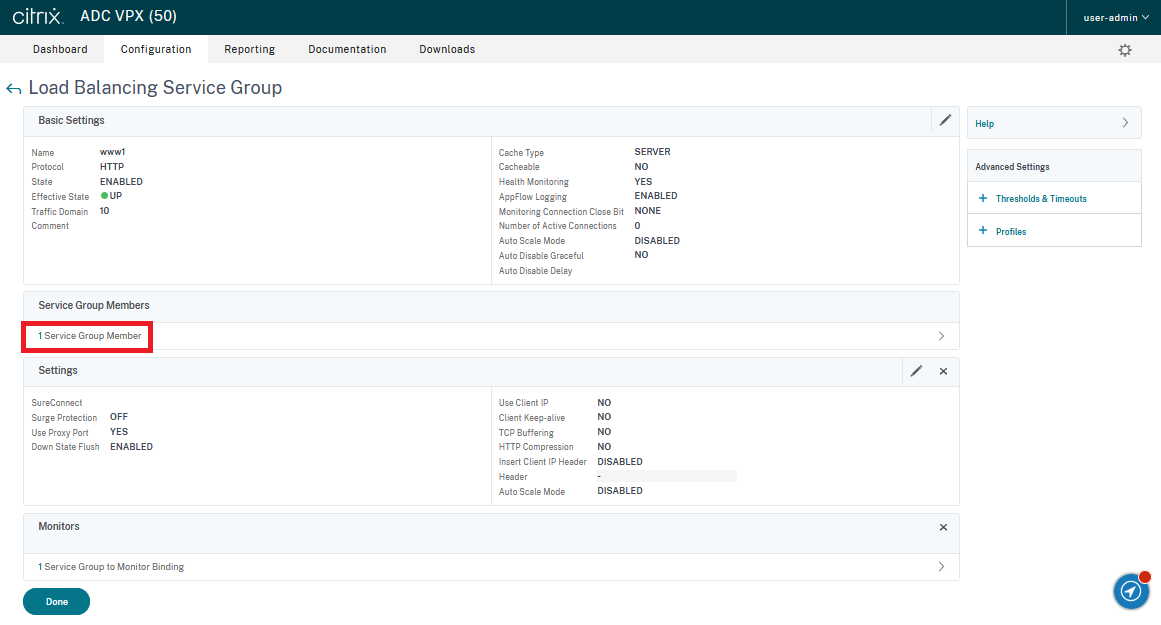The image size is (1161, 625).
Task: Switch to the Reporting tab
Action: (x=249, y=49)
